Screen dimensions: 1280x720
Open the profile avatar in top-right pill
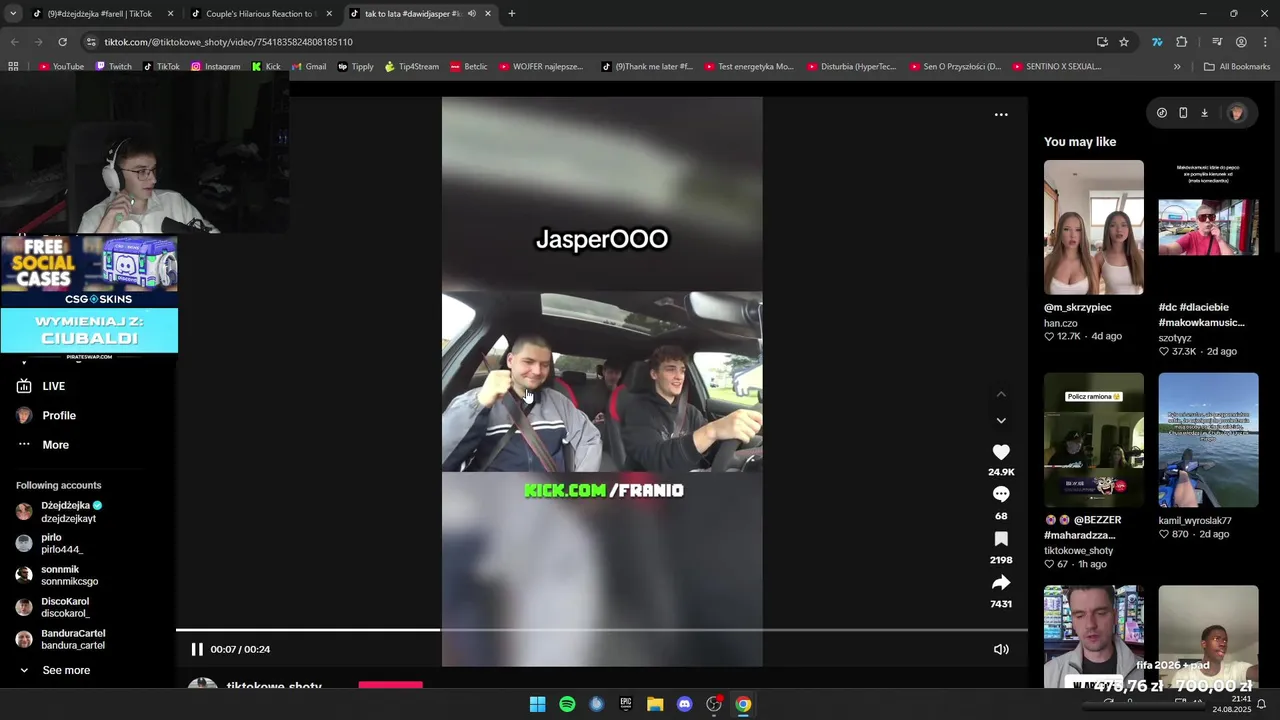[x=1236, y=113]
